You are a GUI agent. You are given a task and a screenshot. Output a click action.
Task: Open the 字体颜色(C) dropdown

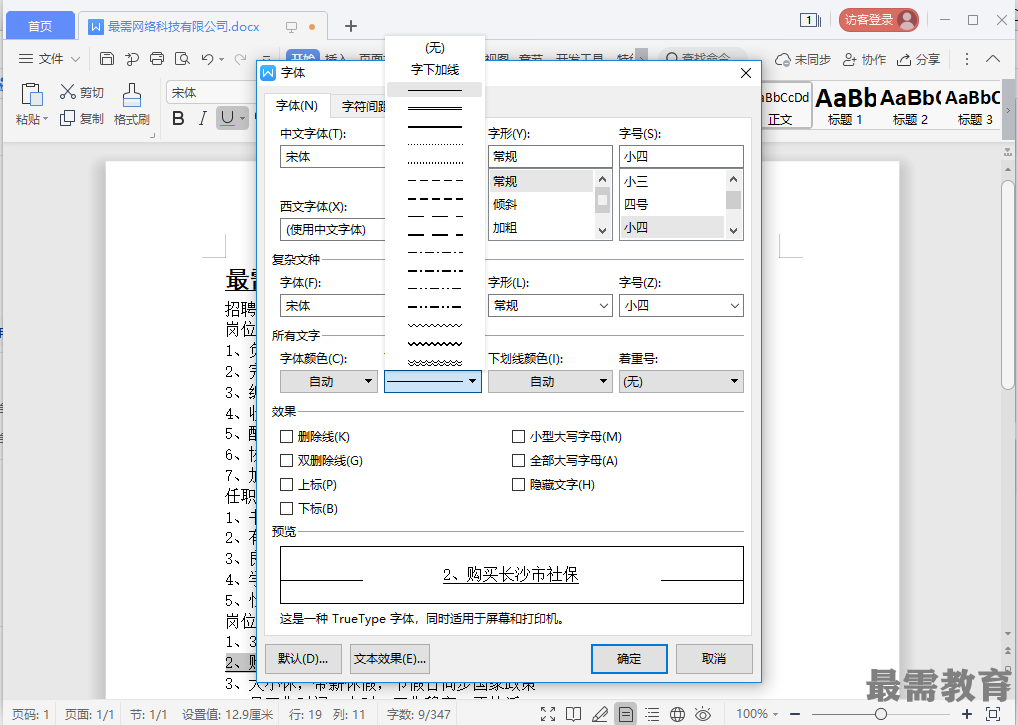(x=329, y=382)
